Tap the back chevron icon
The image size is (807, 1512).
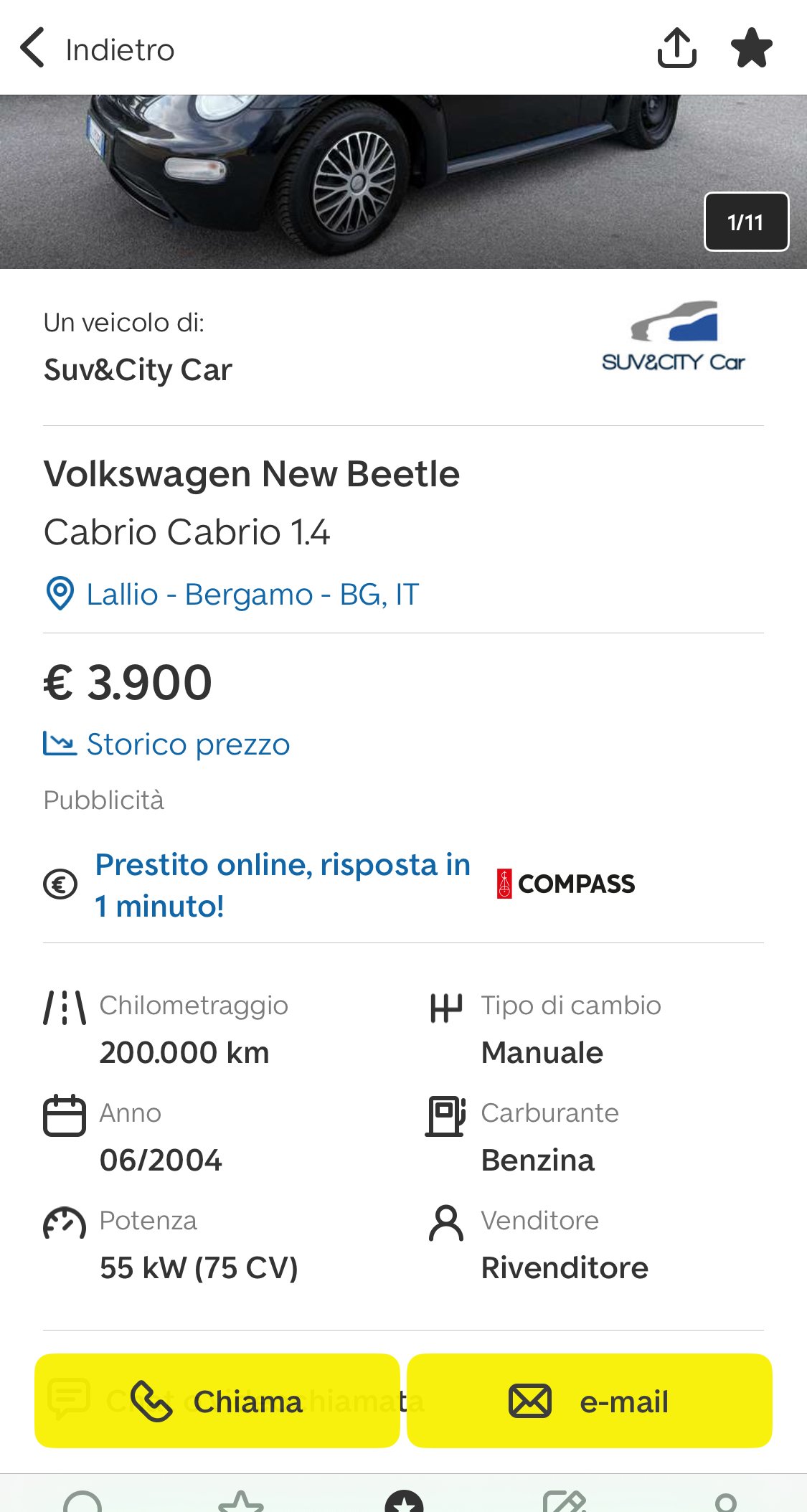(33, 48)
